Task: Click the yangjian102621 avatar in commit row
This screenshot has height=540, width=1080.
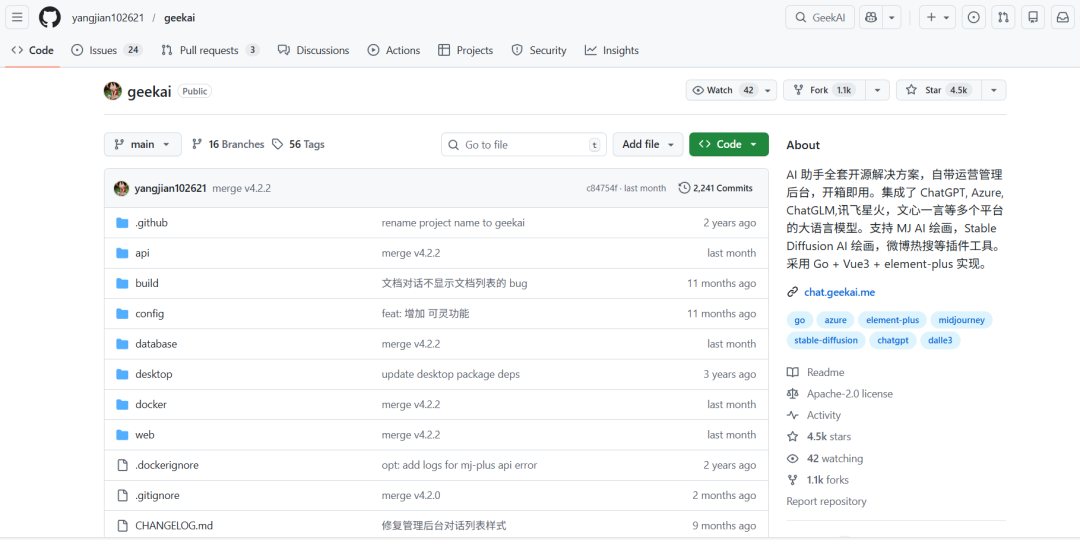Action: (x=121, y=188)
